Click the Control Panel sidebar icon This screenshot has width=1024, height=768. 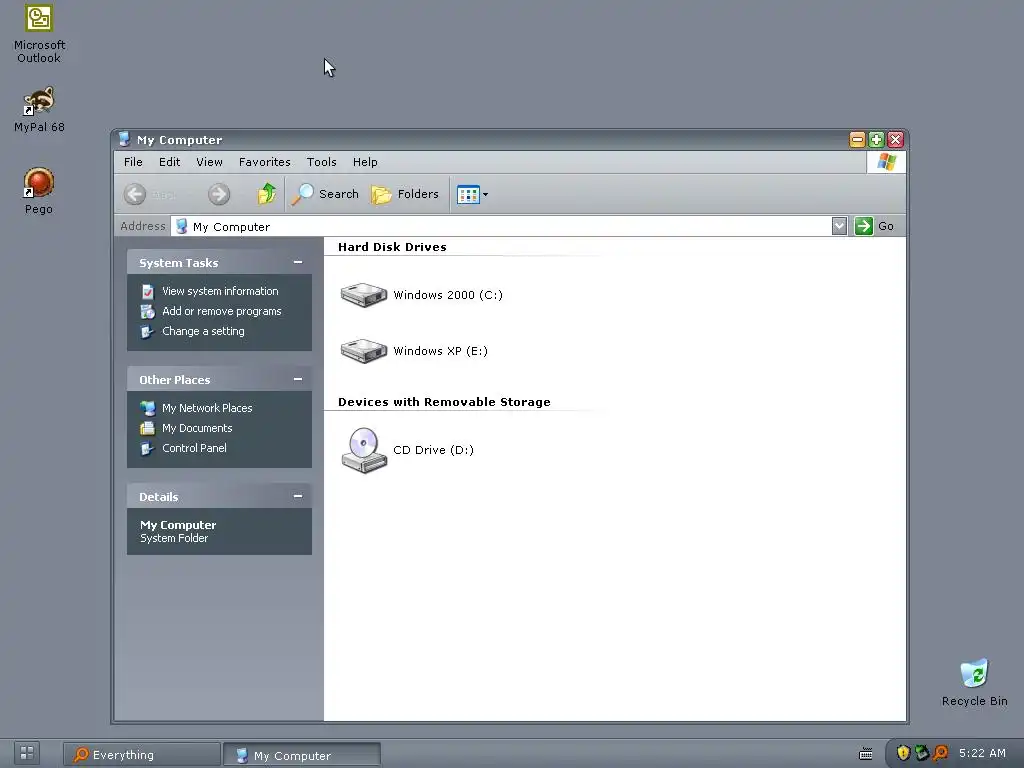click(x=148, y=449)
